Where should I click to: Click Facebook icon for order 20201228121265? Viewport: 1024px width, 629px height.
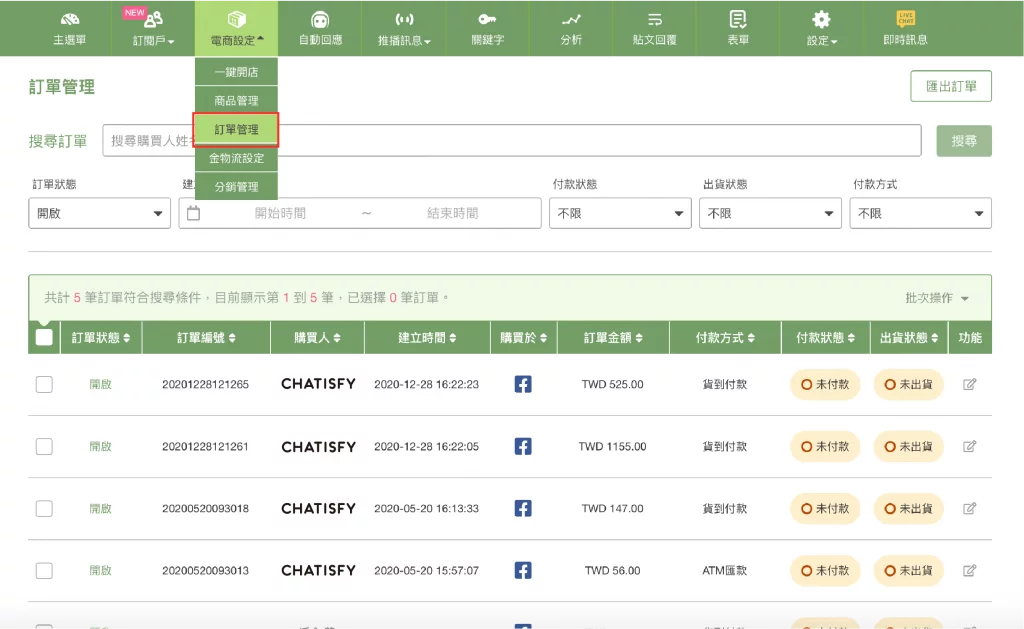click(522, 384)
